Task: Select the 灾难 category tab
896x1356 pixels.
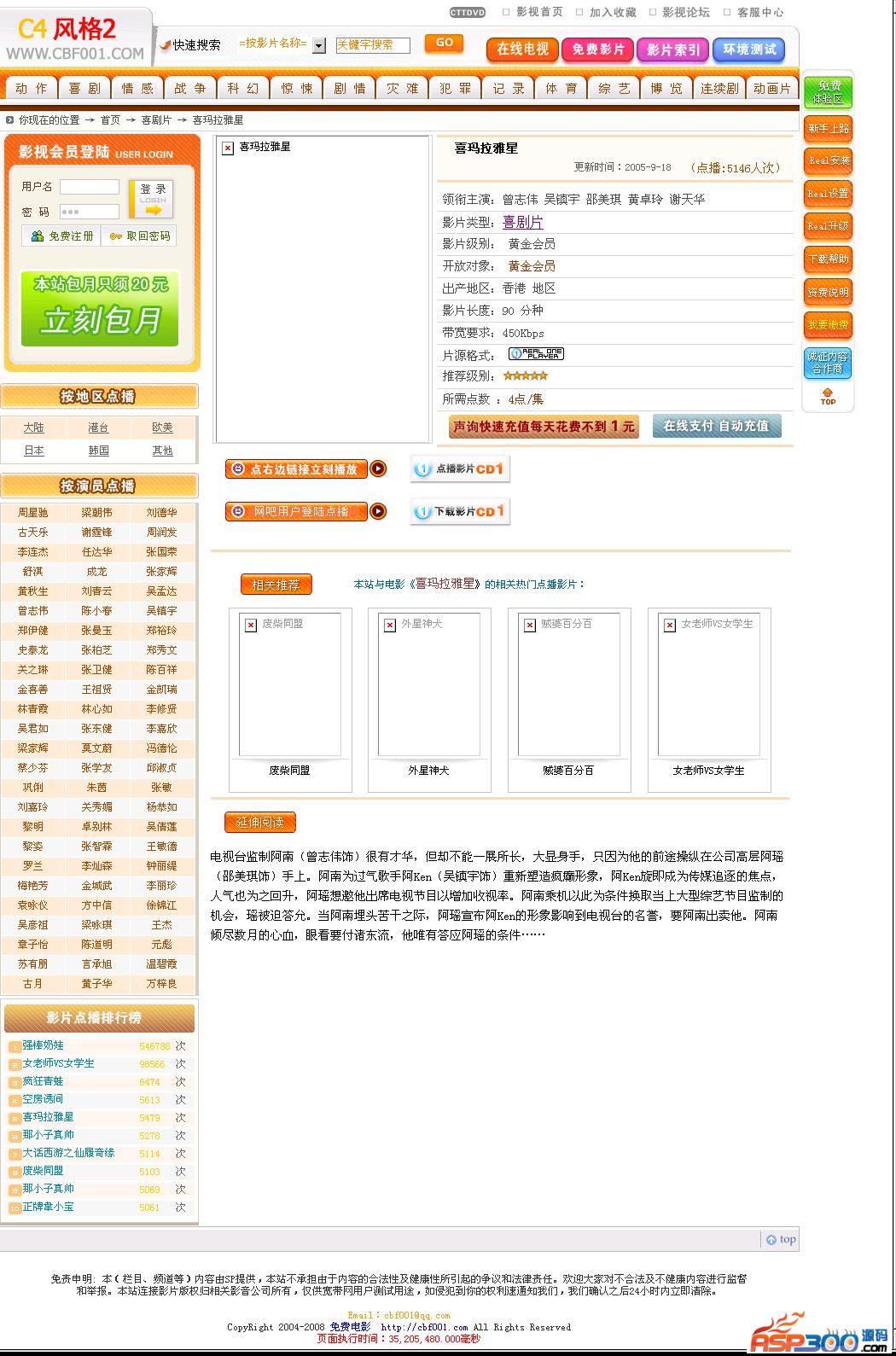Action: [x=401, y=88]
